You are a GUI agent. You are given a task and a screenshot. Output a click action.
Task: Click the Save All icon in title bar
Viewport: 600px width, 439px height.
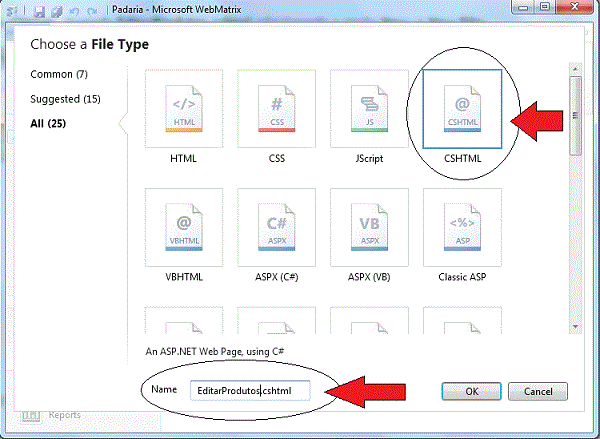(57, 11)
